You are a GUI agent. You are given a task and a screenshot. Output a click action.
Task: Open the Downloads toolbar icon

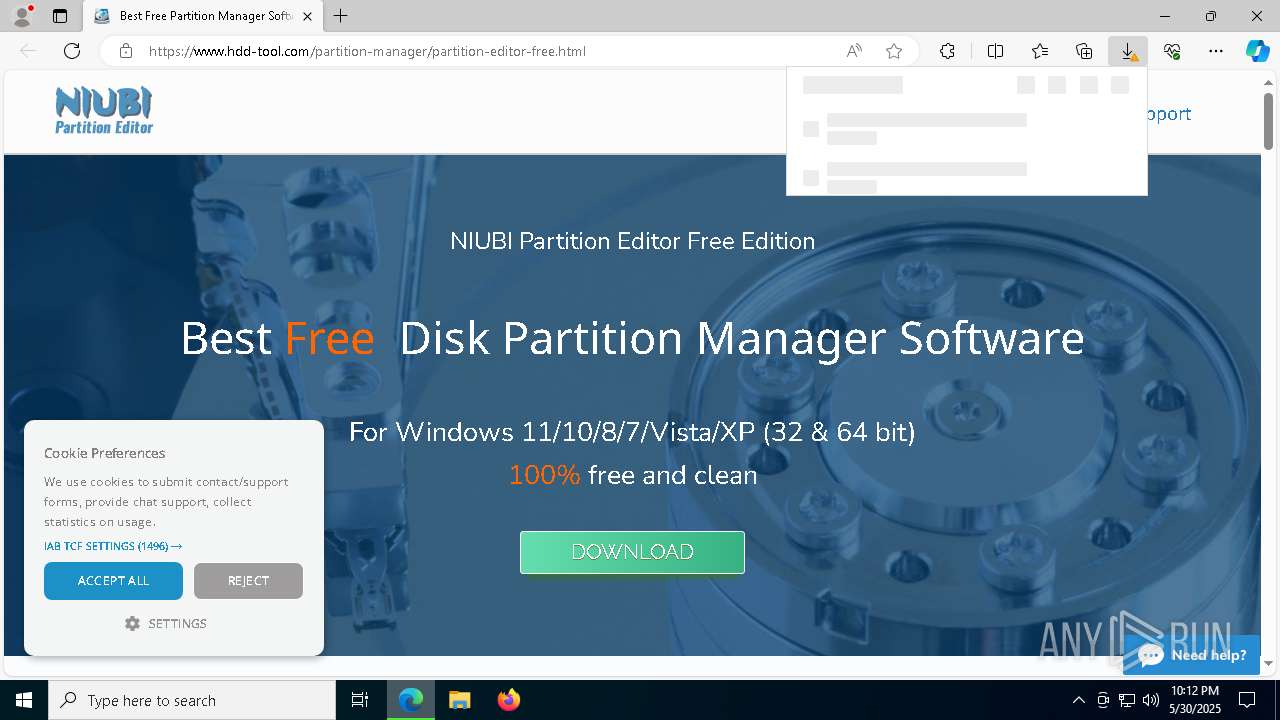pyautogui.click(x=1128, y=51)
